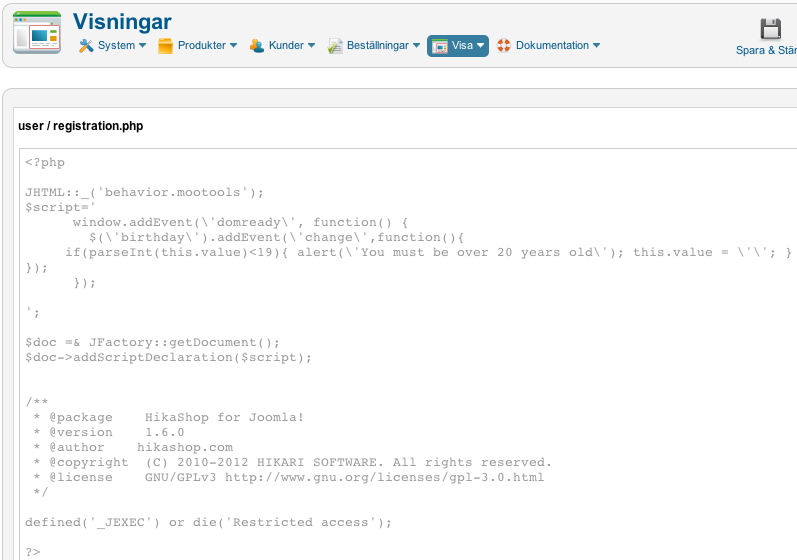
Task: Click the Beställningar notepad icon
Action: click(x=335, y=46)
